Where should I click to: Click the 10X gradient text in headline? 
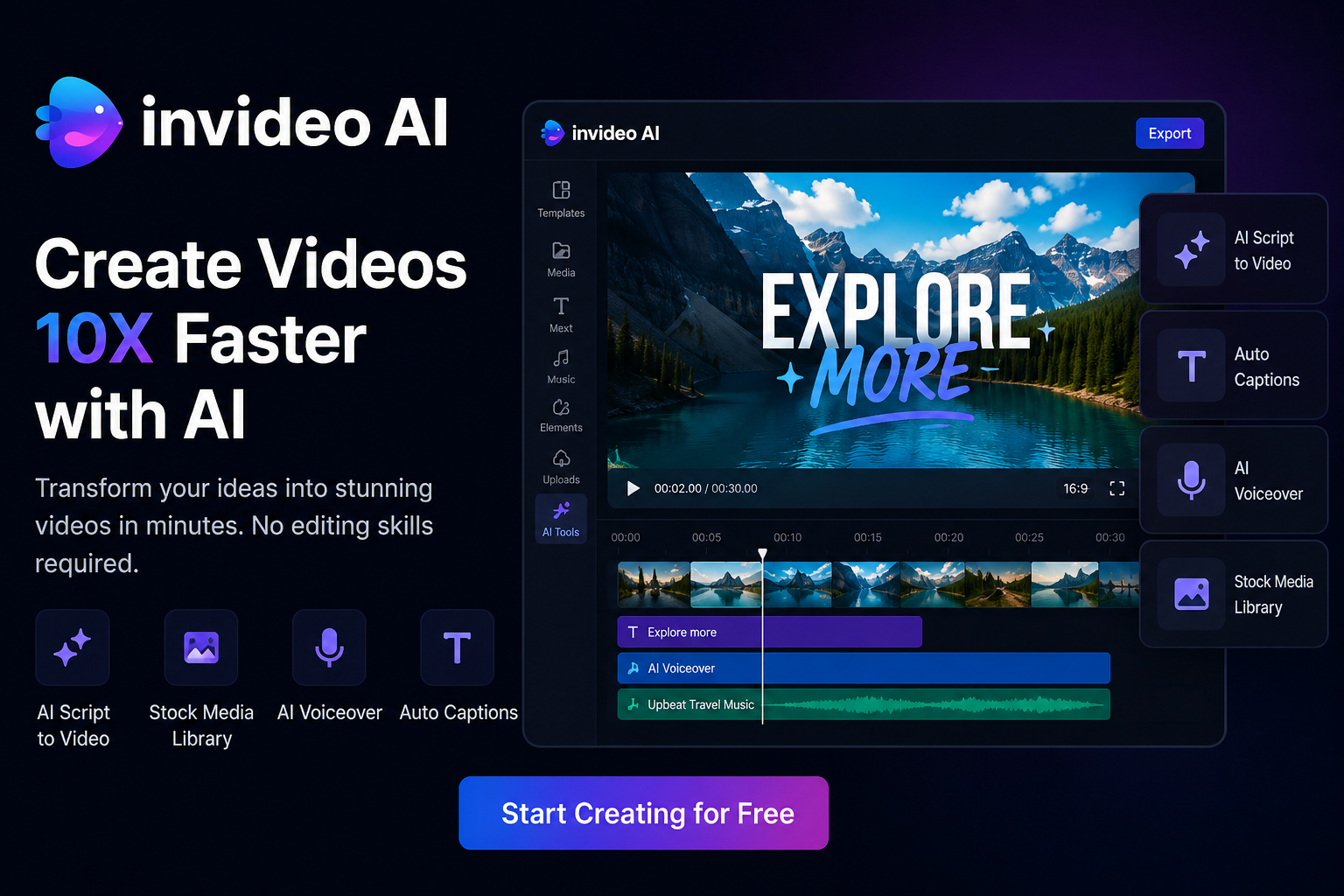94,339
